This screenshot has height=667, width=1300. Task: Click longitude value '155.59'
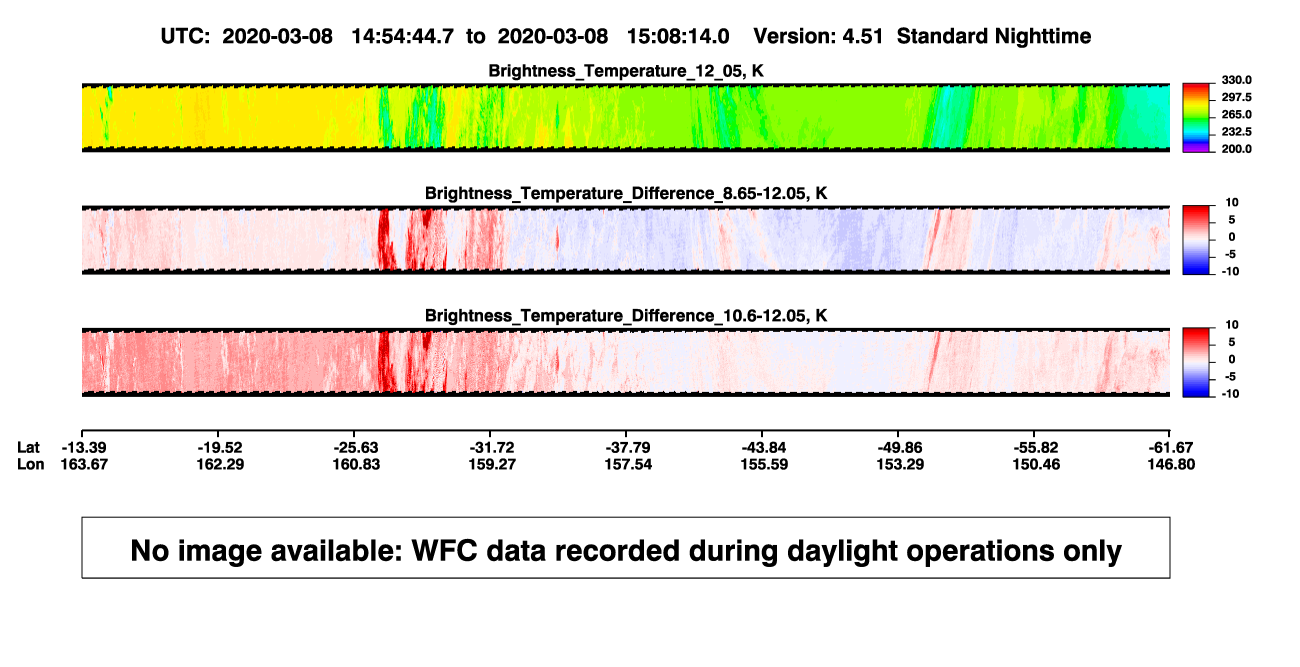click(764, 464)
